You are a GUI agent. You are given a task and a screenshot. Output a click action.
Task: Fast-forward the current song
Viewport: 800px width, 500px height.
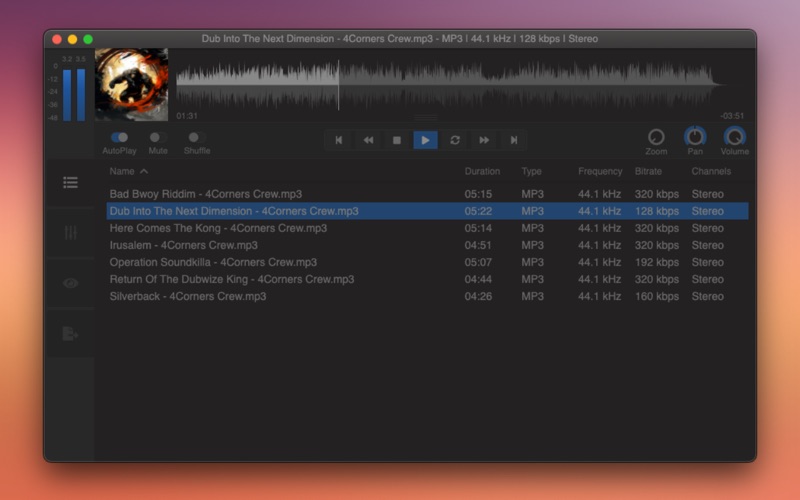pos(484,140)
